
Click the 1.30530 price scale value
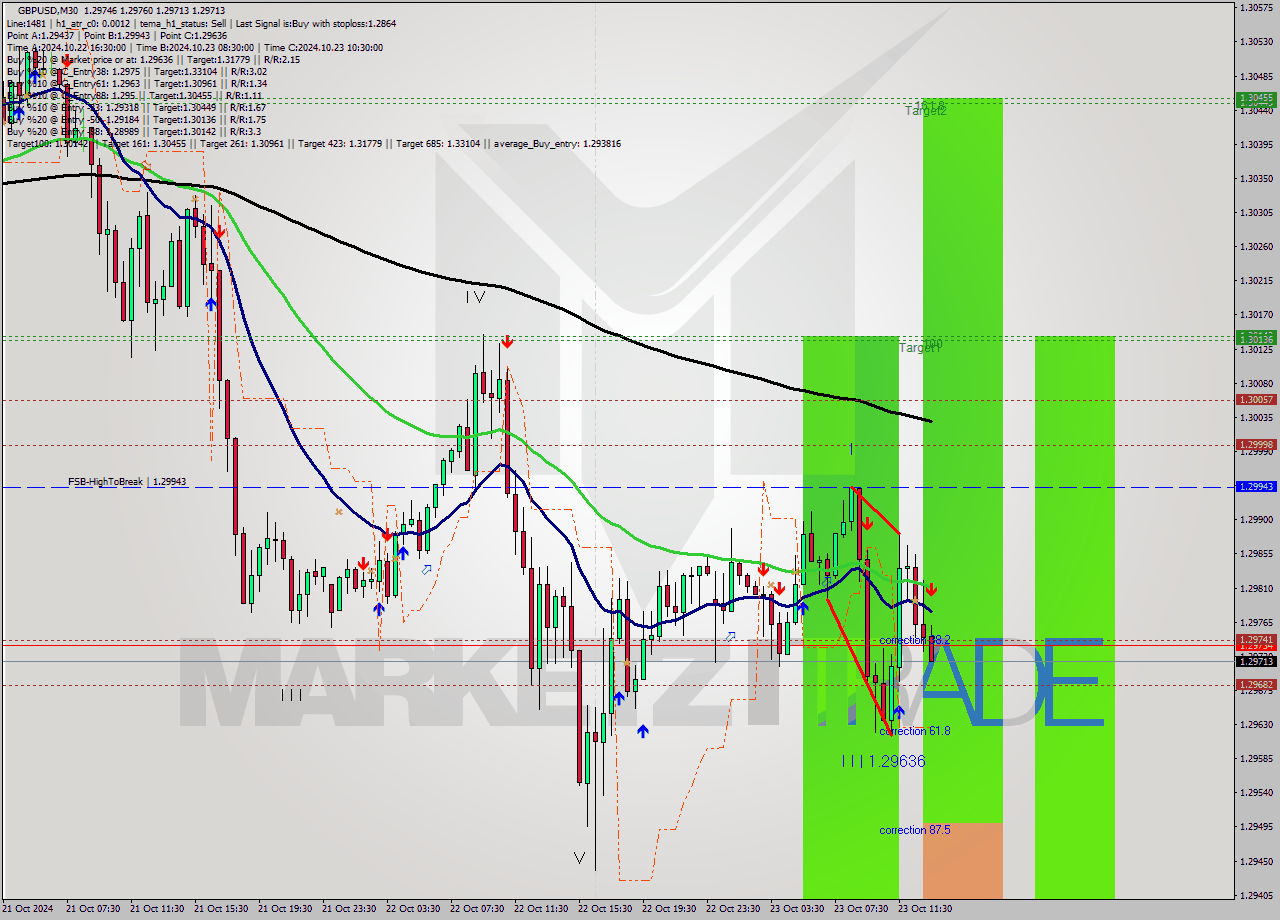pos(1256,42)
